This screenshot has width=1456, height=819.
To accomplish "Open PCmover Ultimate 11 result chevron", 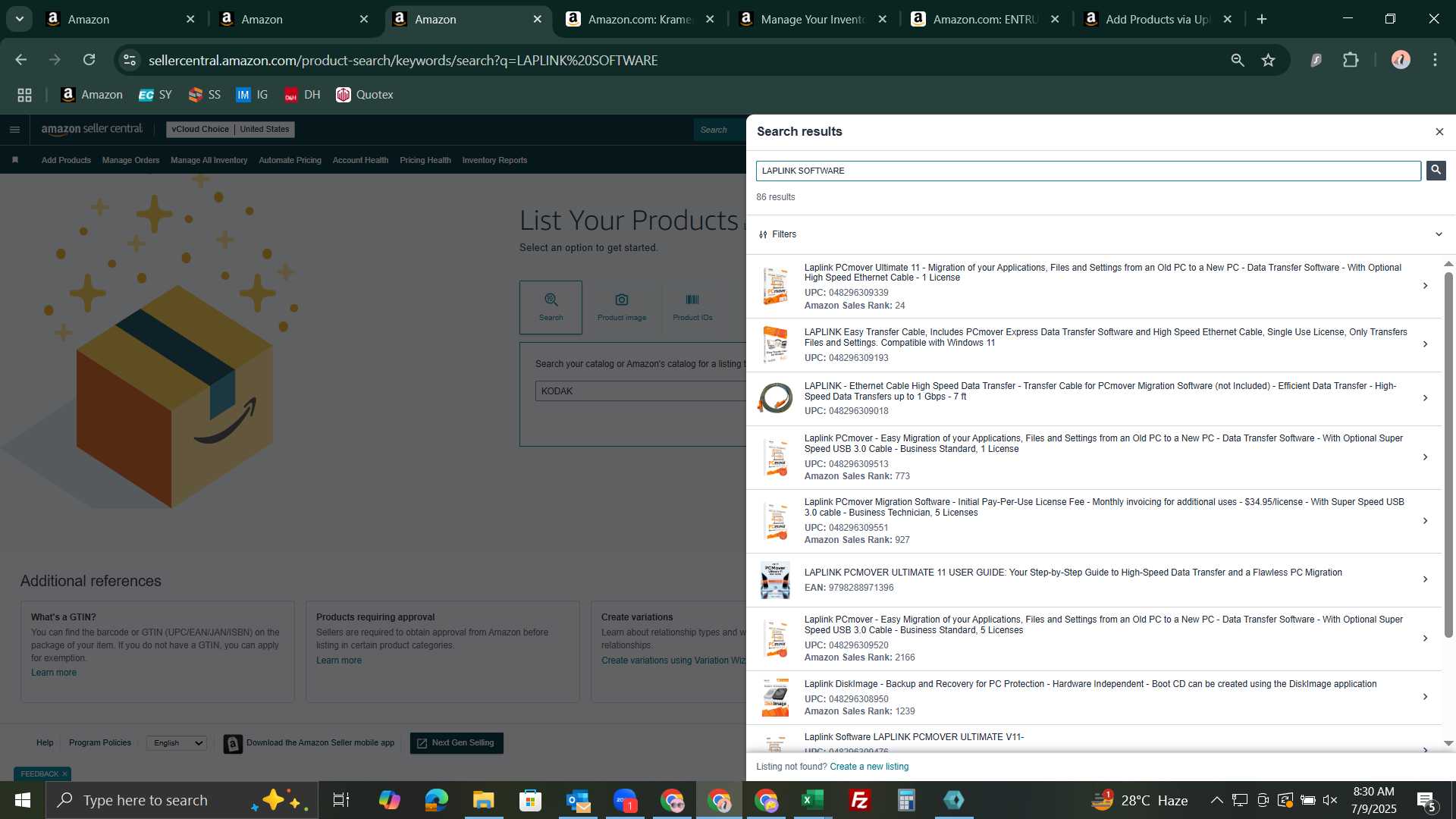I will 1425,286.
